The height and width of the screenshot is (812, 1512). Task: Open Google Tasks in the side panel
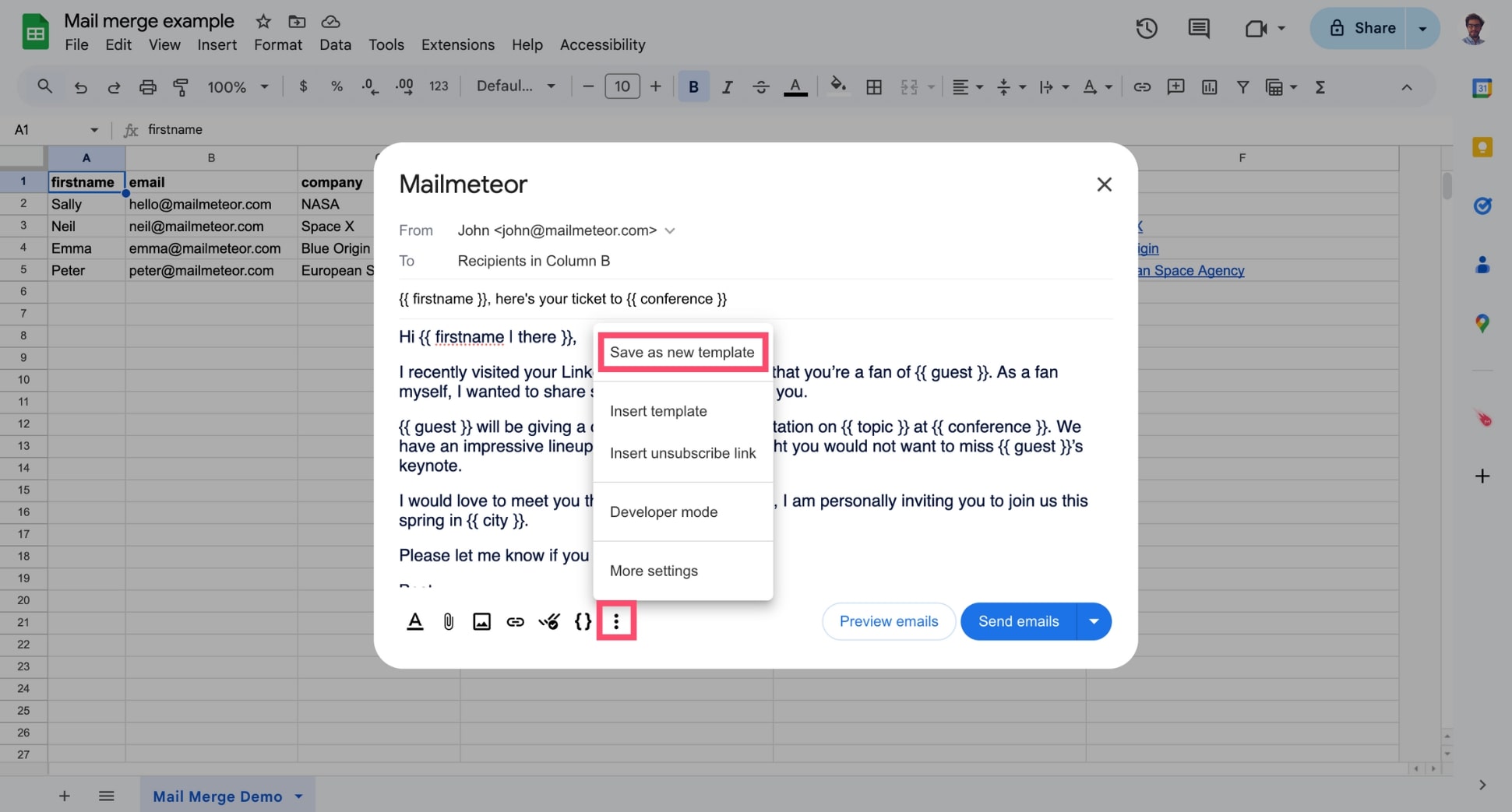(x=1482, y=206)
